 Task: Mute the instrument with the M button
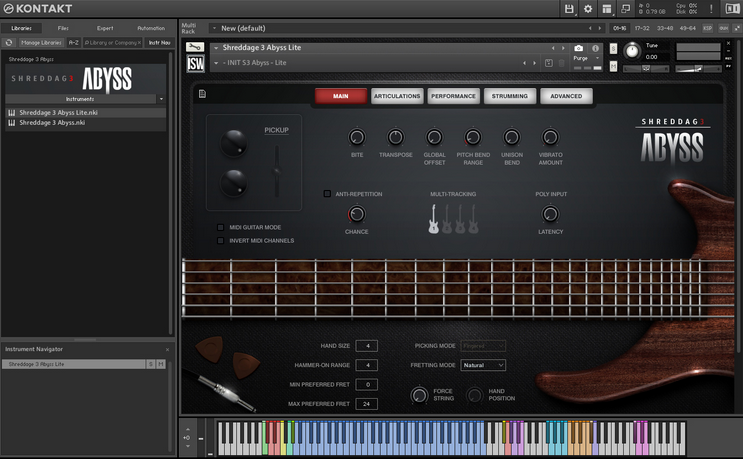(x=613, y=66)
